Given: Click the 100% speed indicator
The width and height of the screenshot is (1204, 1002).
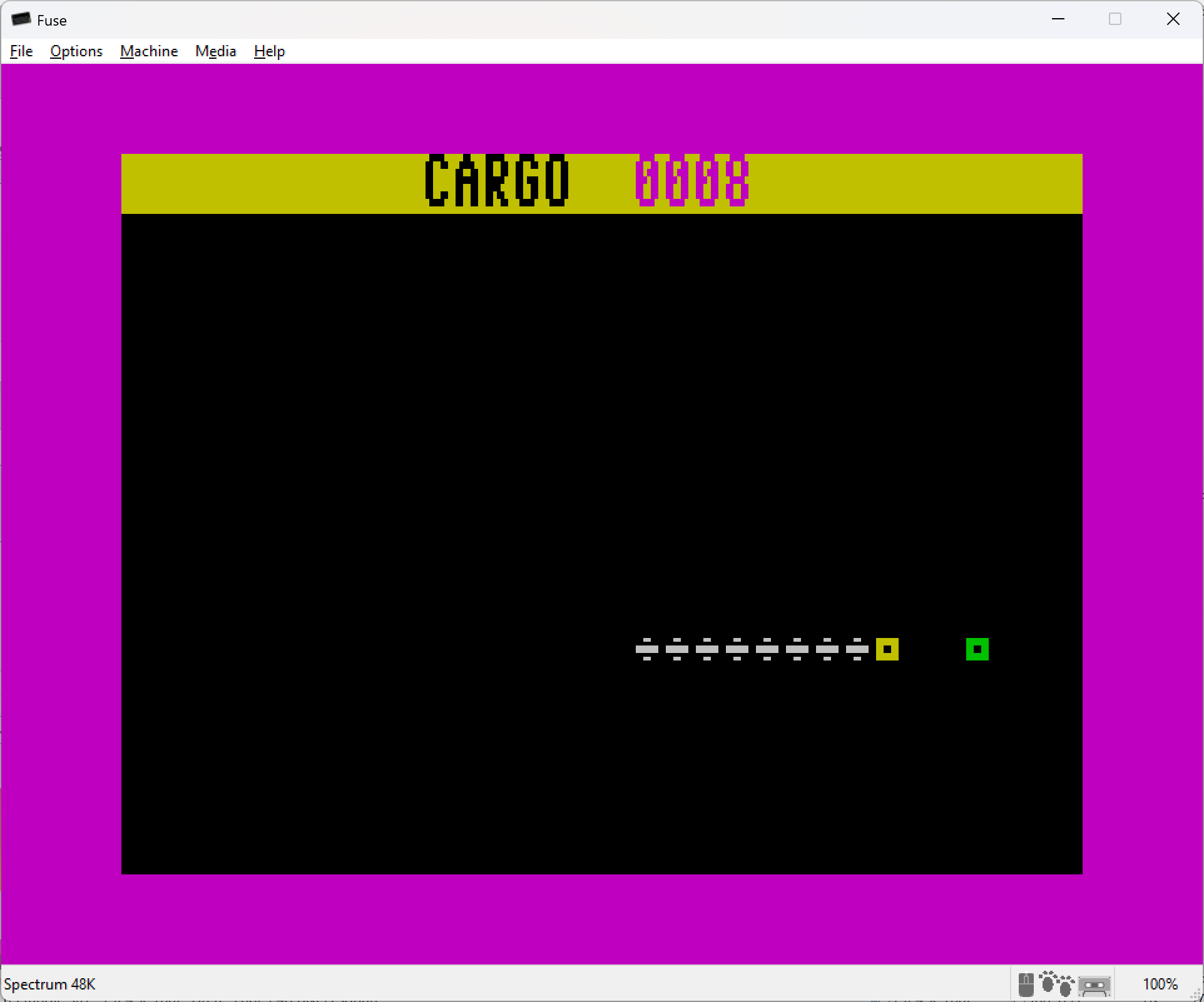Looking at the screenshot, I should coord(1160,984).
